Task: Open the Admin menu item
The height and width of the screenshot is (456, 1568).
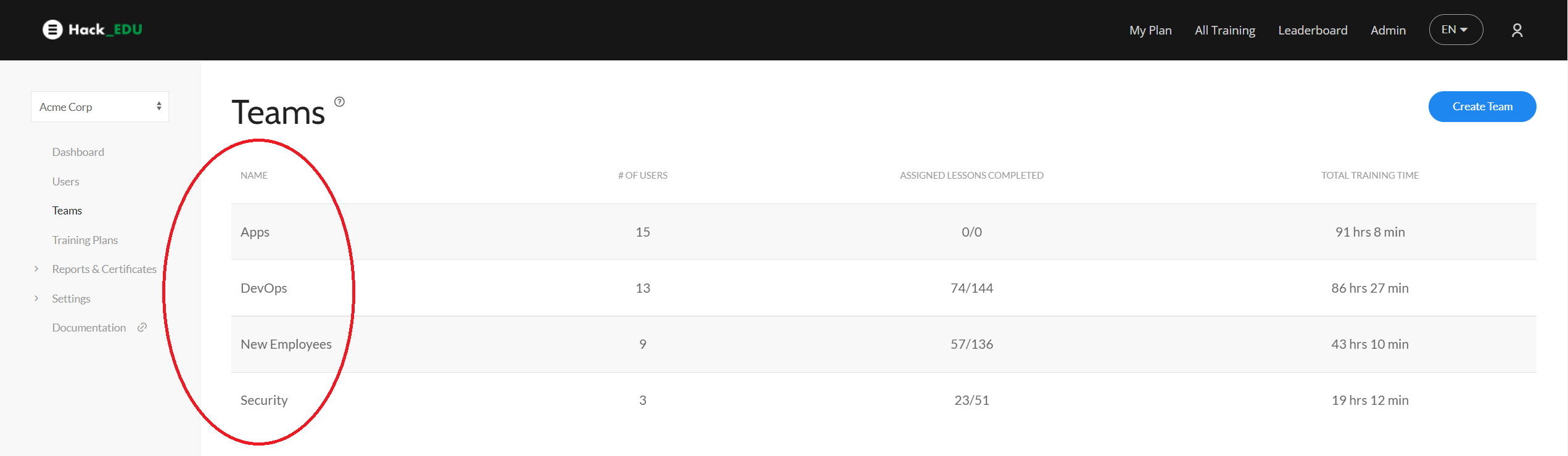Action: (x=1388, y=30)
